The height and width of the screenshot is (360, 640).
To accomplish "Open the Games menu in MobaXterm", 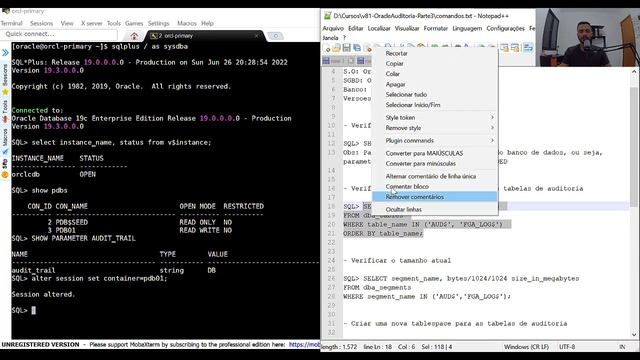I will (134, 23).
